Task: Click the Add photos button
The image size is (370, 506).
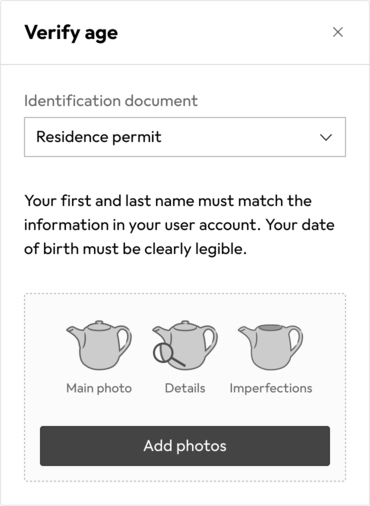Action: click(185, 446)
